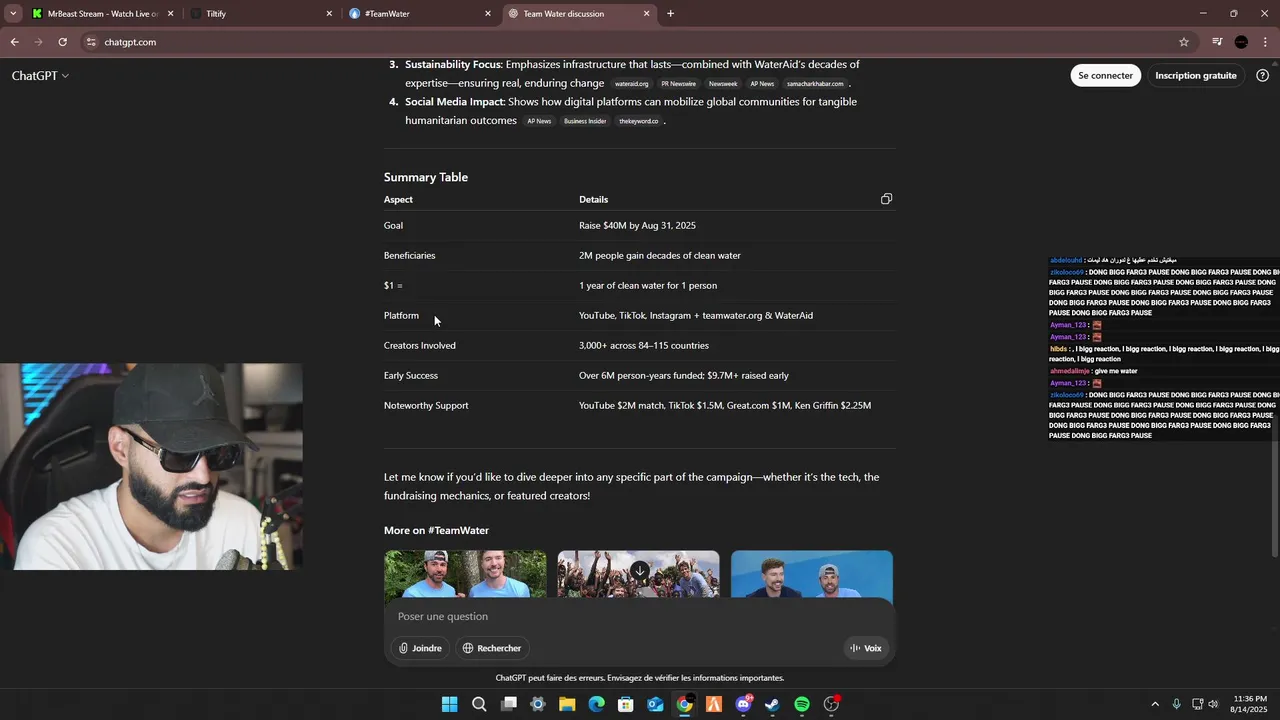Launch File Explorer from taskbar
Image resolution: width=1280 pixels, height=720 pixels.
click(x=567, y=704)
